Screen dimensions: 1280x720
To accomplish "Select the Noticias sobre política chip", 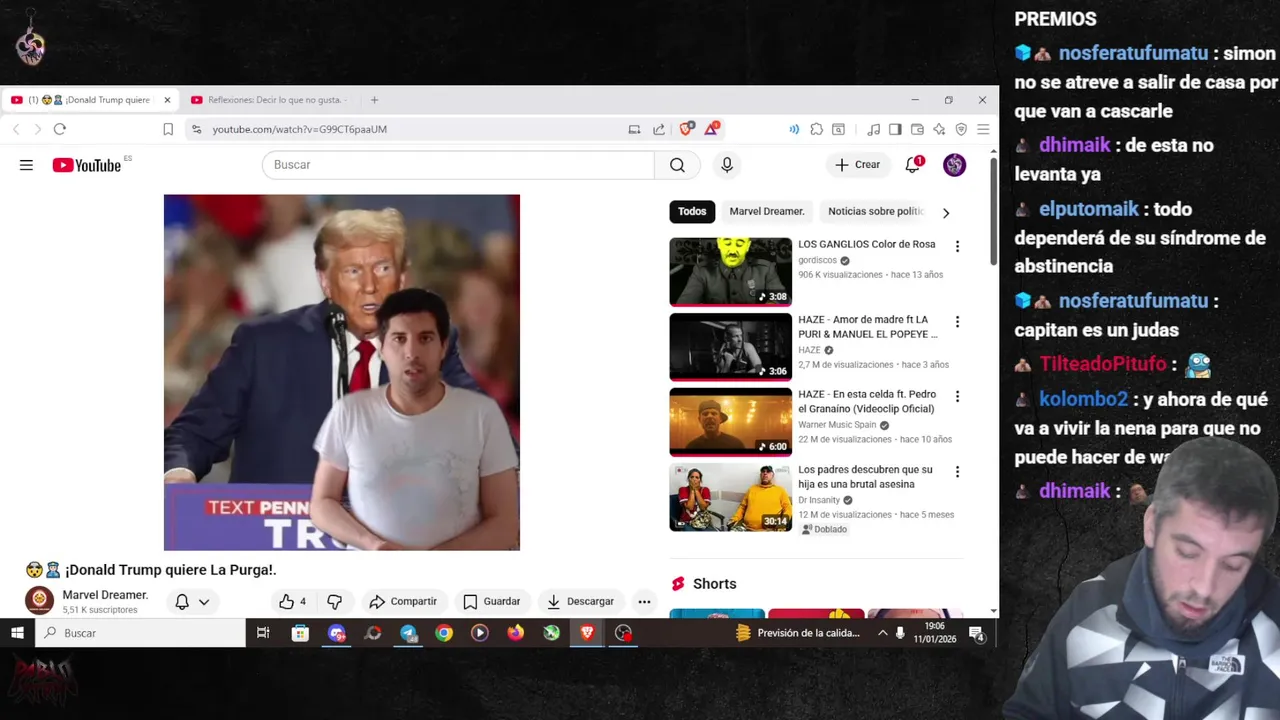I will click(875, 211).
